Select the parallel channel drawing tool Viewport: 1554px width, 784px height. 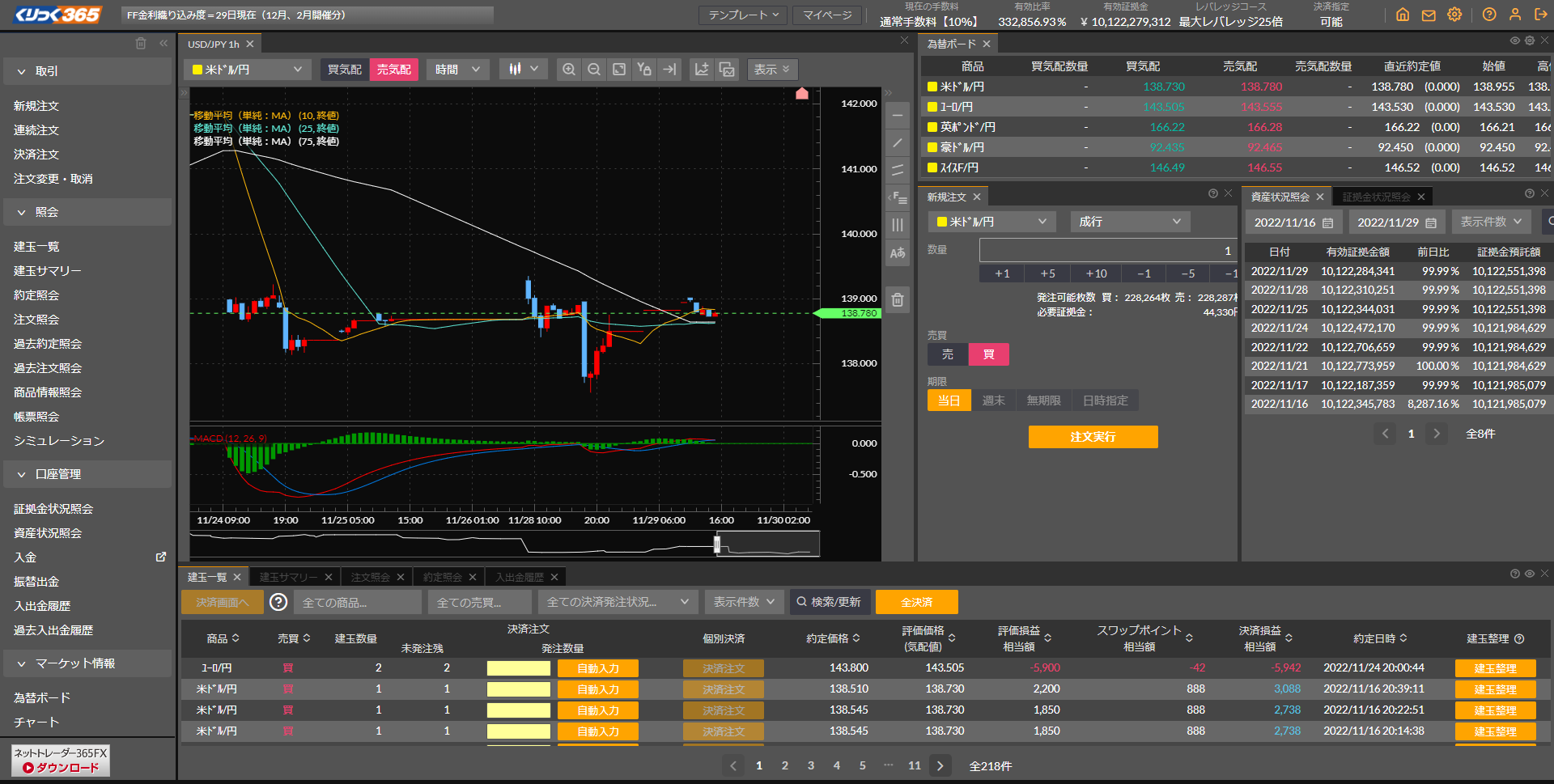tap(898, 170)
